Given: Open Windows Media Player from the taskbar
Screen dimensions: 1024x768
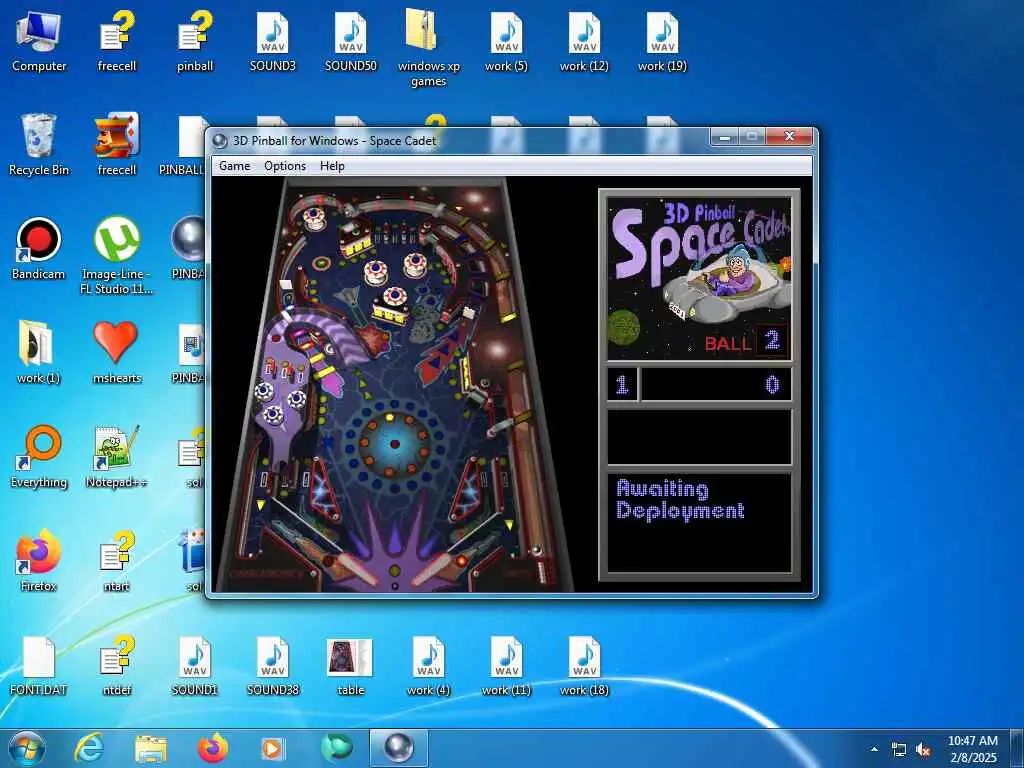Looking at the screenshot, I should pyautogui.click(x=274, y=748).
